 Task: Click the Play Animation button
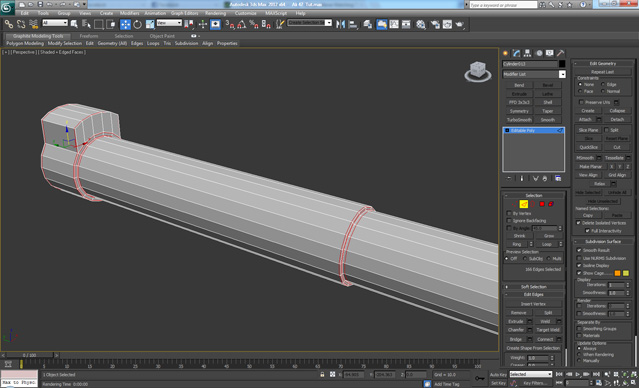tap(578, 374)
